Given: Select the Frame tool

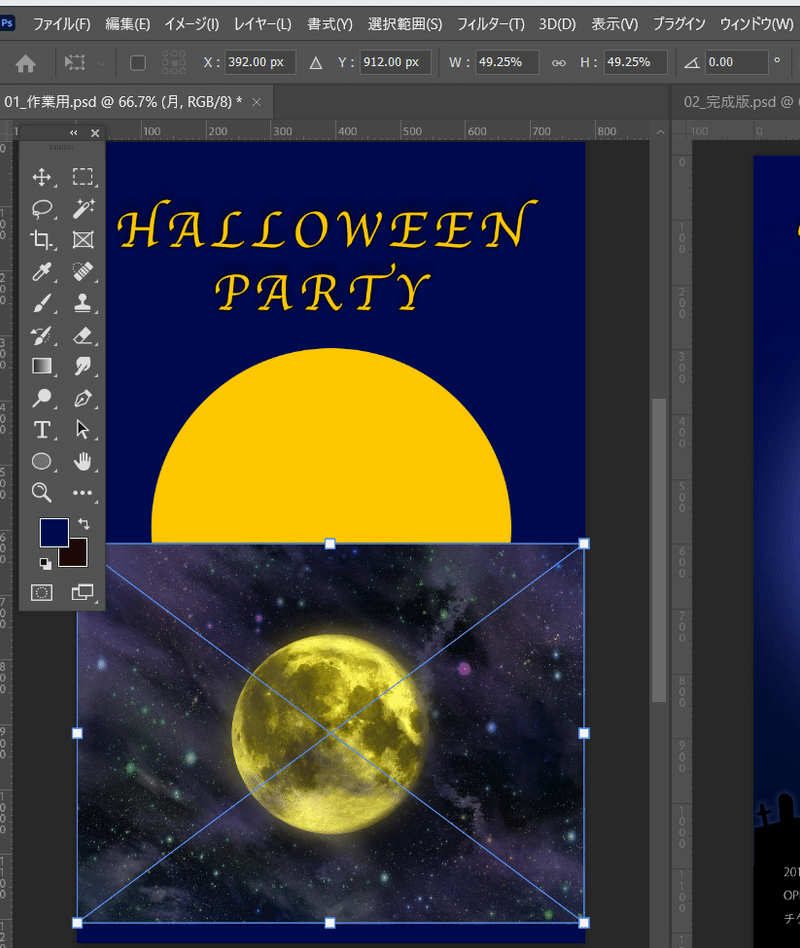Looking at the screenshot, I should 83,240.
